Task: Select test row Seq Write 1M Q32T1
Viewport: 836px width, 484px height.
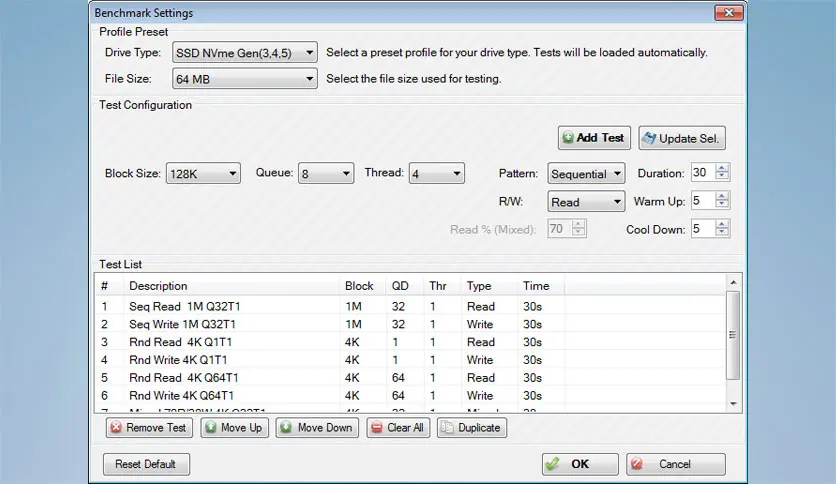Action: point(411,324)
